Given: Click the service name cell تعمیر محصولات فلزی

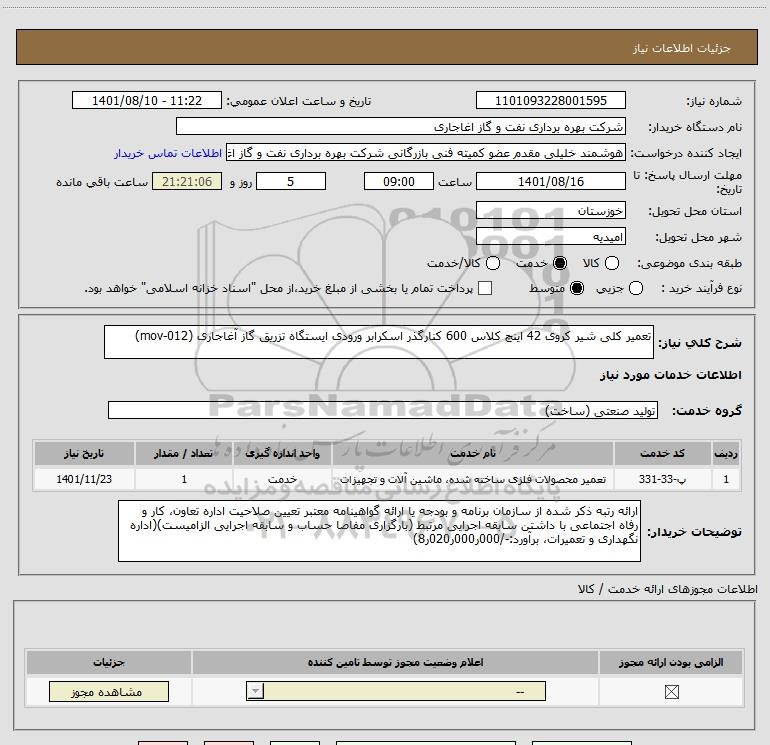Looking at the screenshot, I should click(x=472, y=479).
